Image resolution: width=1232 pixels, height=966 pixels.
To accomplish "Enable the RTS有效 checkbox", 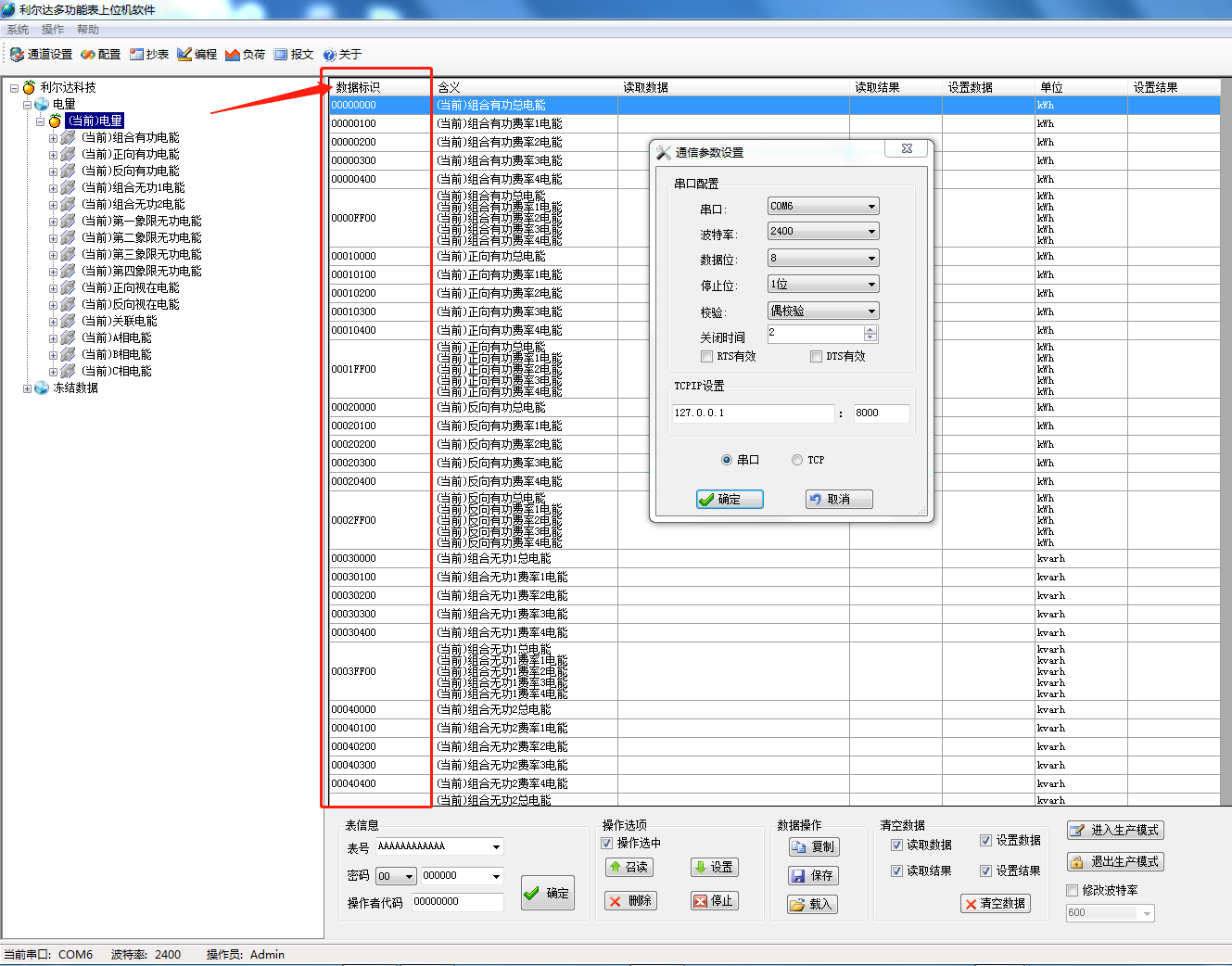I will [x=707, y=357].
